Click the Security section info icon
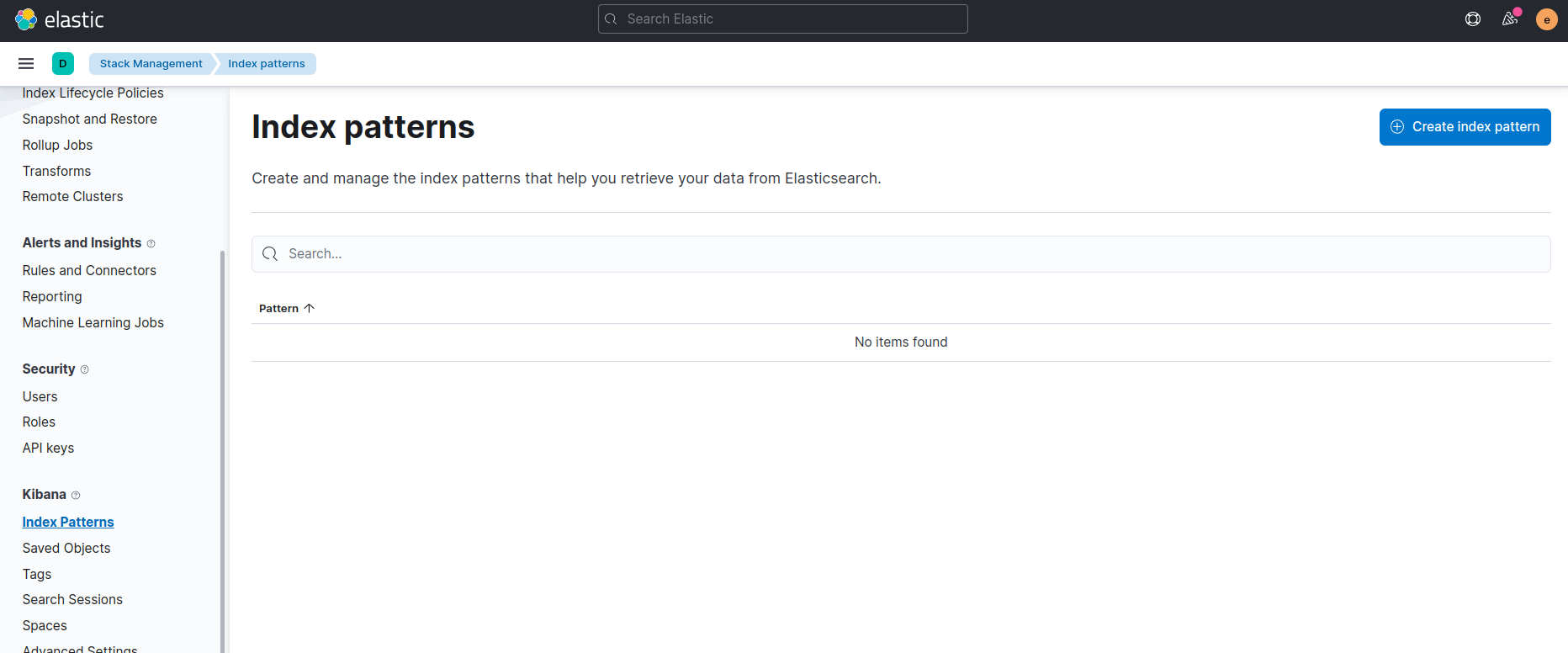This screenshot has height=653, width=1568. click(85, 370)
